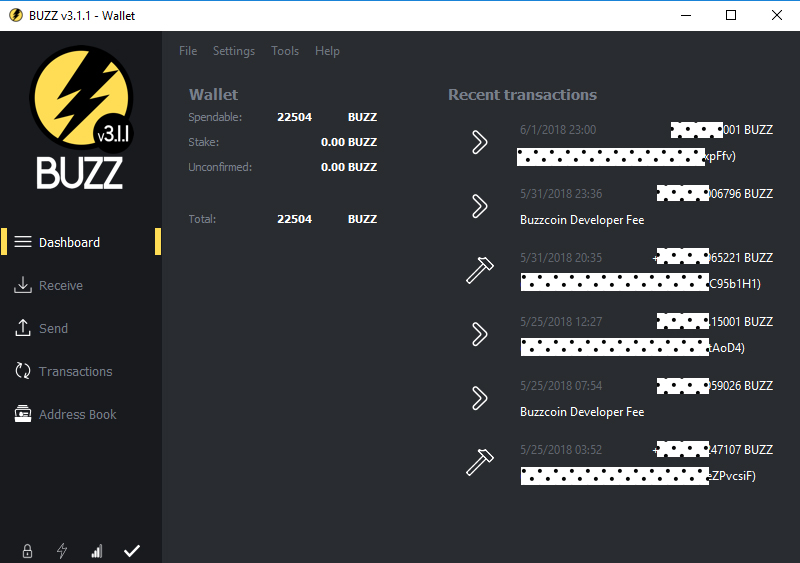Viewport: 800px width, 563px height.
Task: Select the 5/25/2018 07:54 transaction date
Action: (561, 386)
